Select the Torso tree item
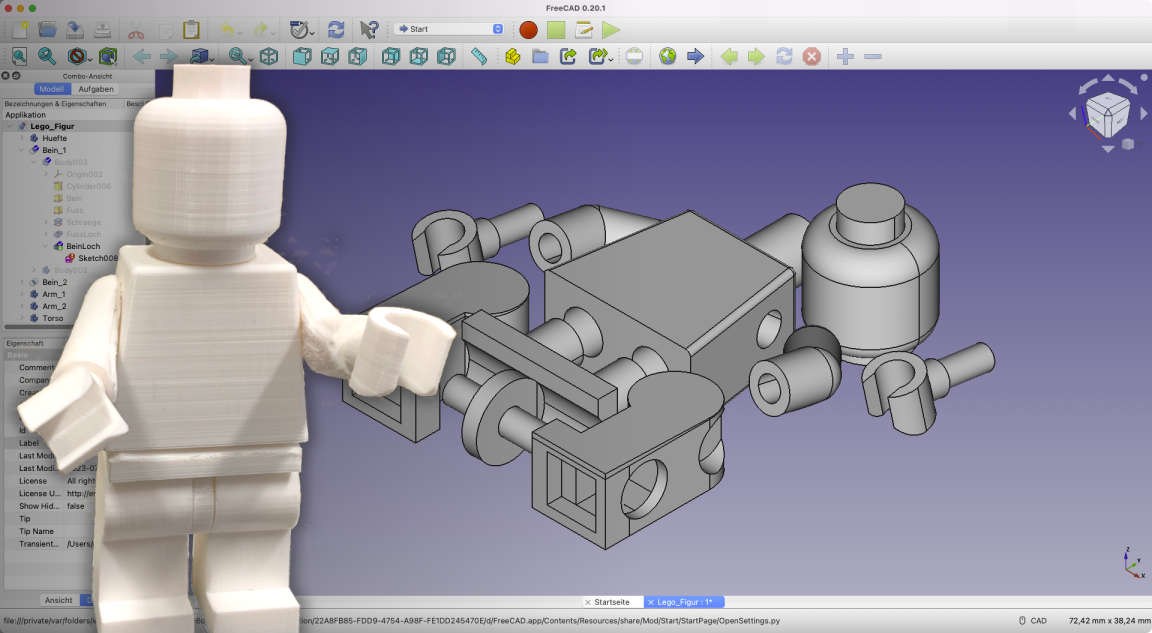1152x633 pixels. point(53,318)
